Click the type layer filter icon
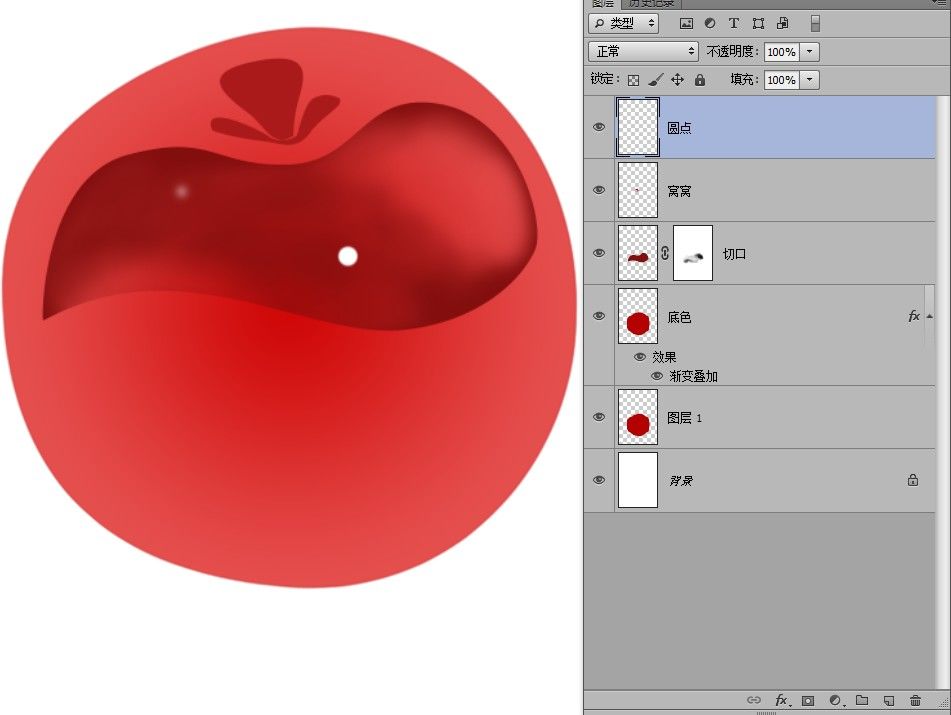This screenshot has width=951, height=715. pyautogui.click(x=734, y=24)
